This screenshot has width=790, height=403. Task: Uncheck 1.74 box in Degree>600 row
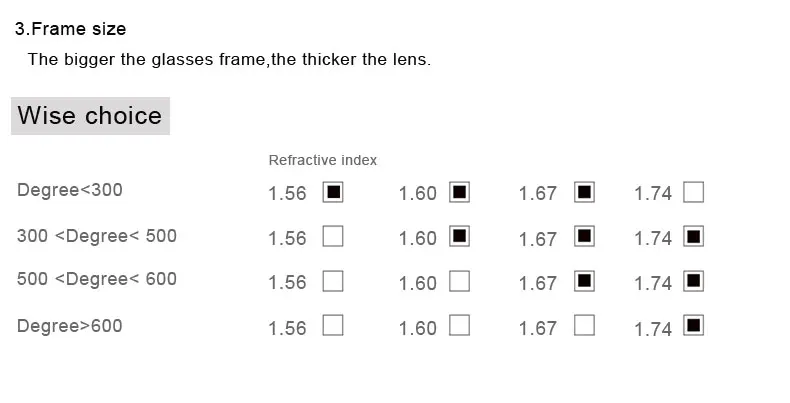tap(694, 325)
